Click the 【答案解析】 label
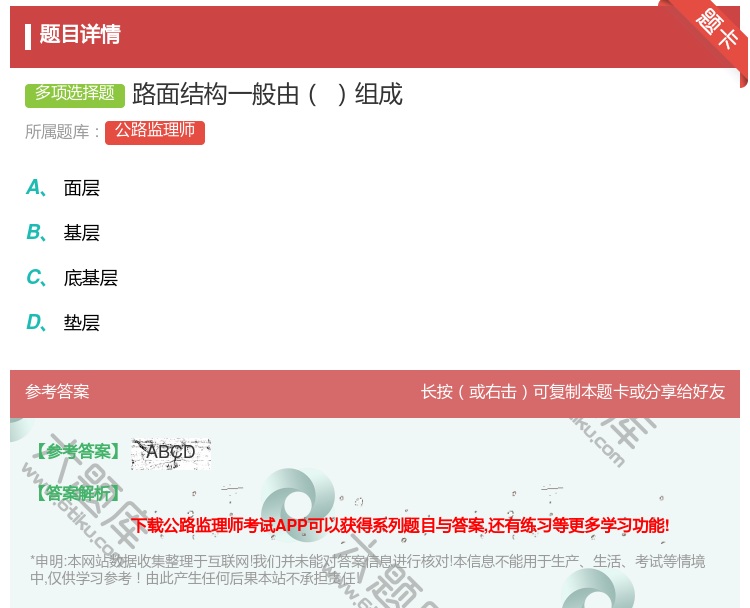Image resolution: width=750 pixels, height=608 pixels. click(x=78, y=493)
